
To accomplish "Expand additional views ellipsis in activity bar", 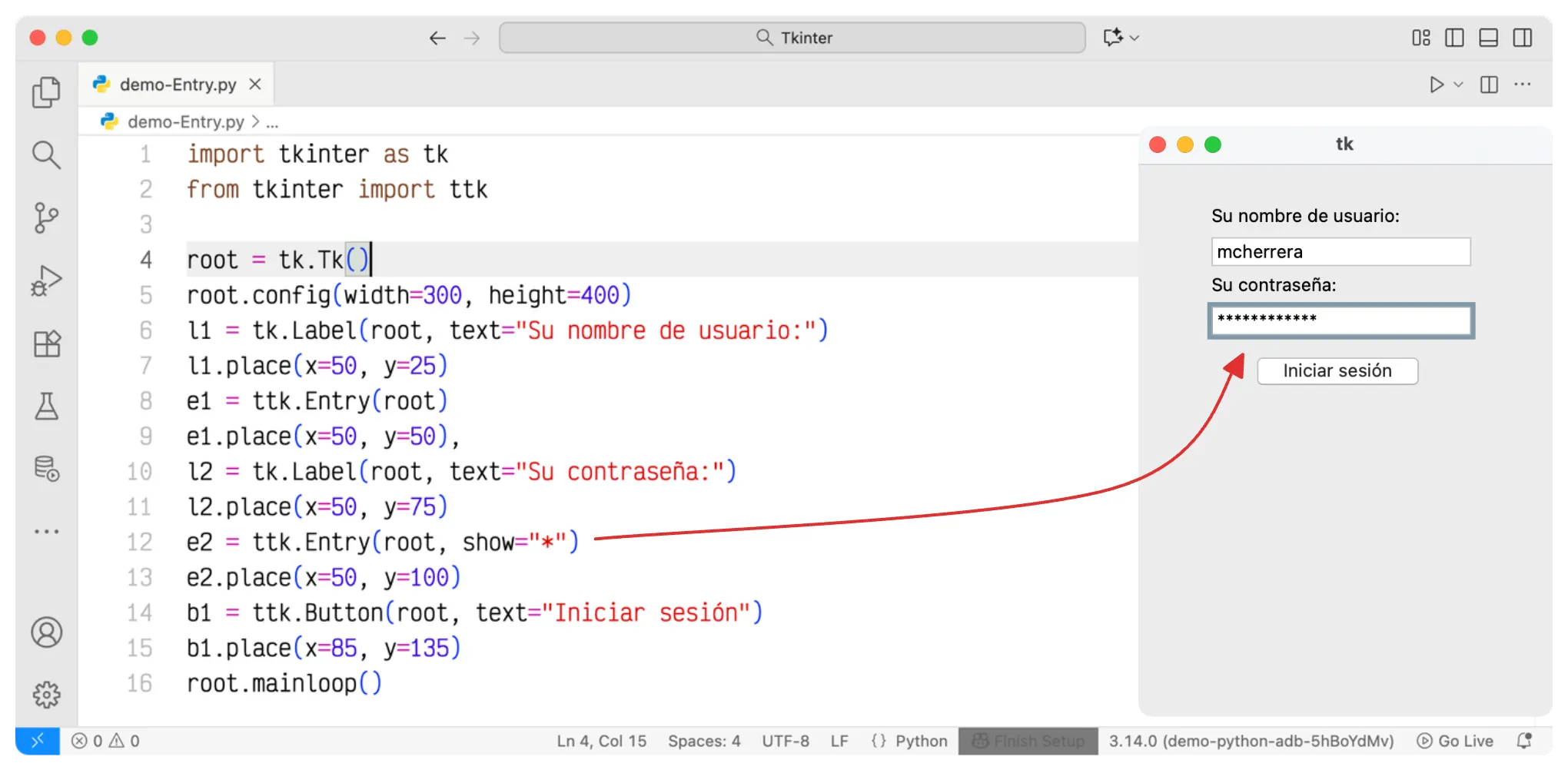I will (x=46, y=531).
